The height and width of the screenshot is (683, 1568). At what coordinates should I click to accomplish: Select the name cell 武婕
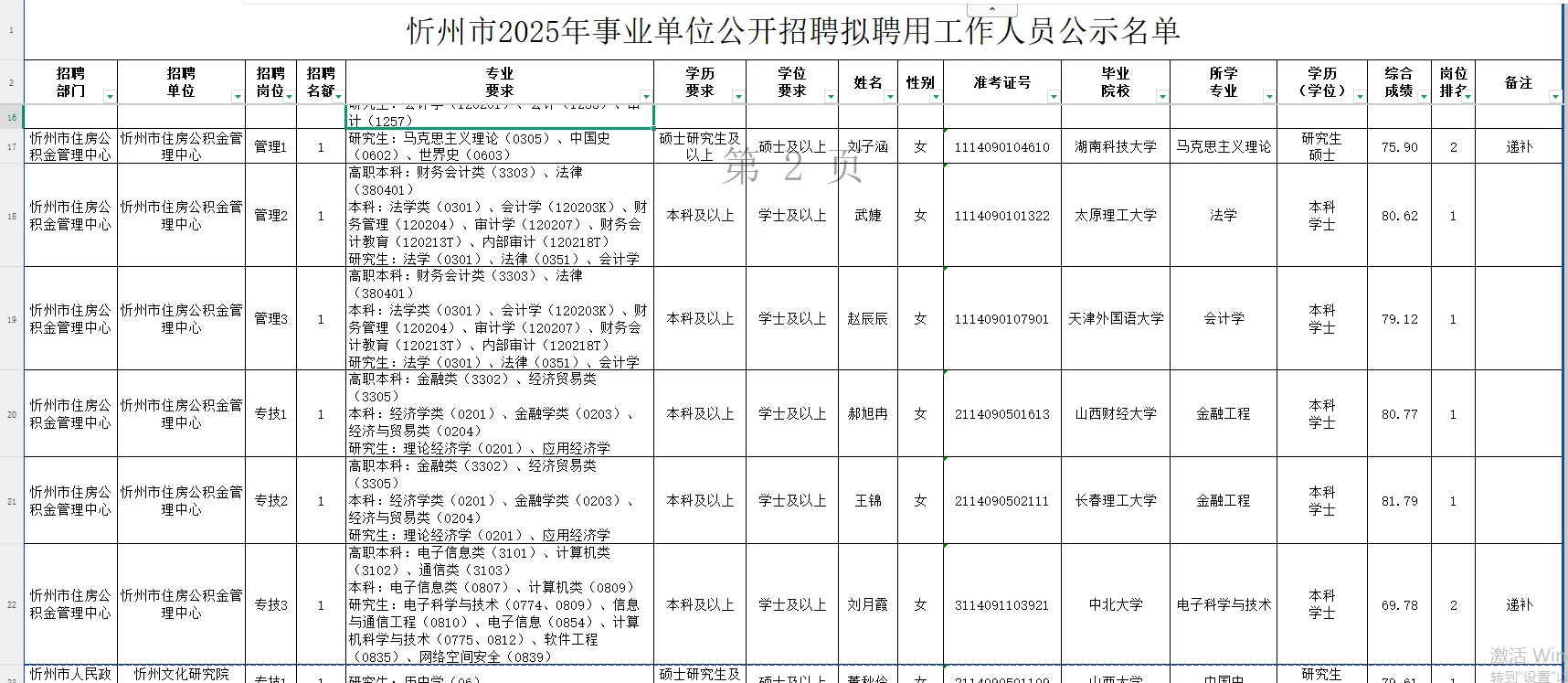tap(867, 216)
